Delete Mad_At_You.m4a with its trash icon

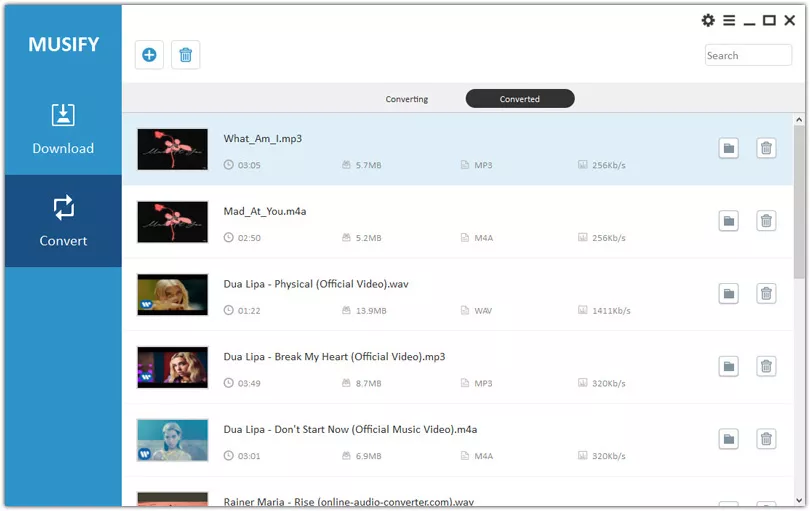click(766, 221)
